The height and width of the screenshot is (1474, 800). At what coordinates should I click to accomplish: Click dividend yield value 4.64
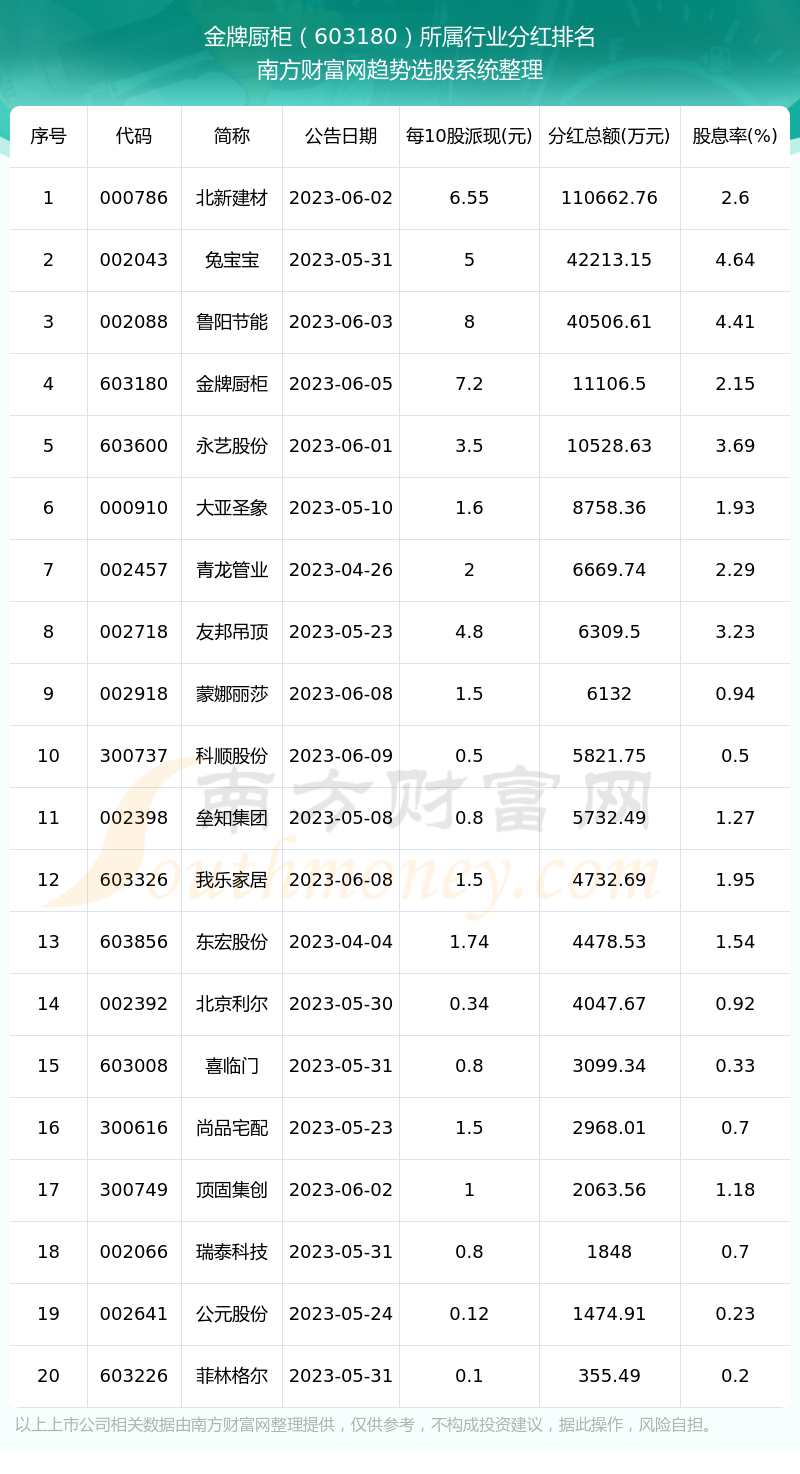[735, 260]
